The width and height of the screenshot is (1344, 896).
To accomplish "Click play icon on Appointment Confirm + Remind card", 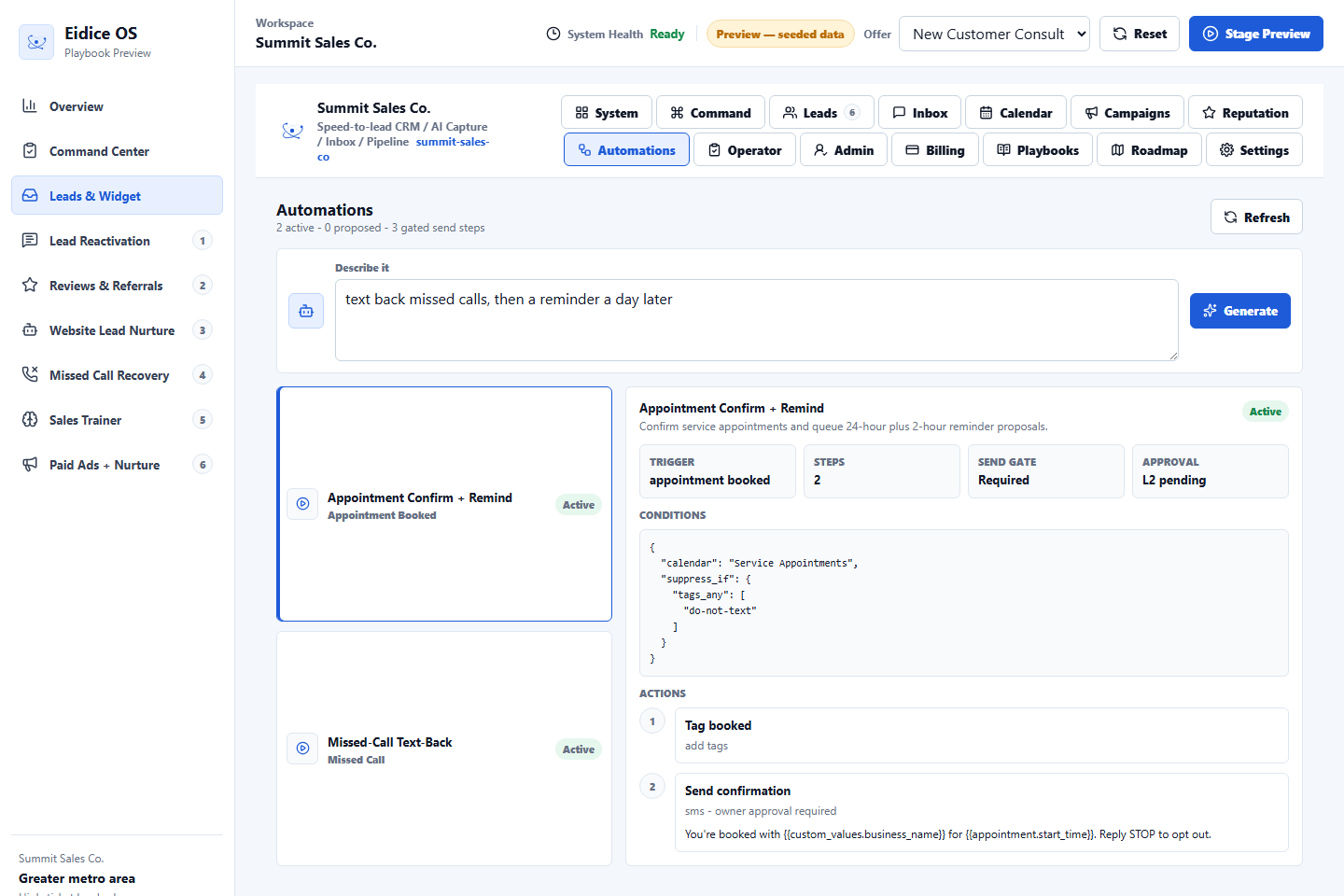I will point(302,504).
